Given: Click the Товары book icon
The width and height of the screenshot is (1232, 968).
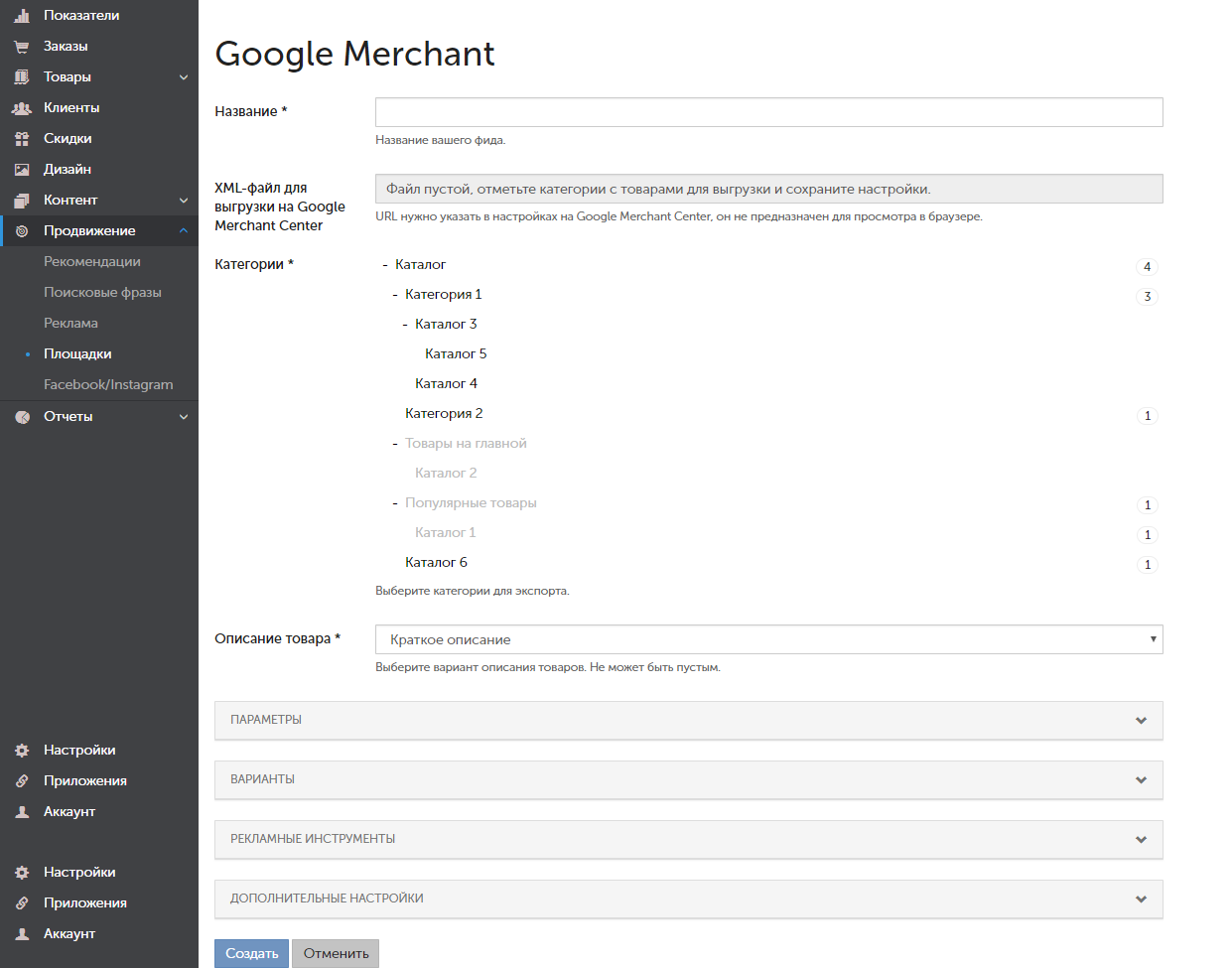Looking at the screenshot, I should 22,77.
